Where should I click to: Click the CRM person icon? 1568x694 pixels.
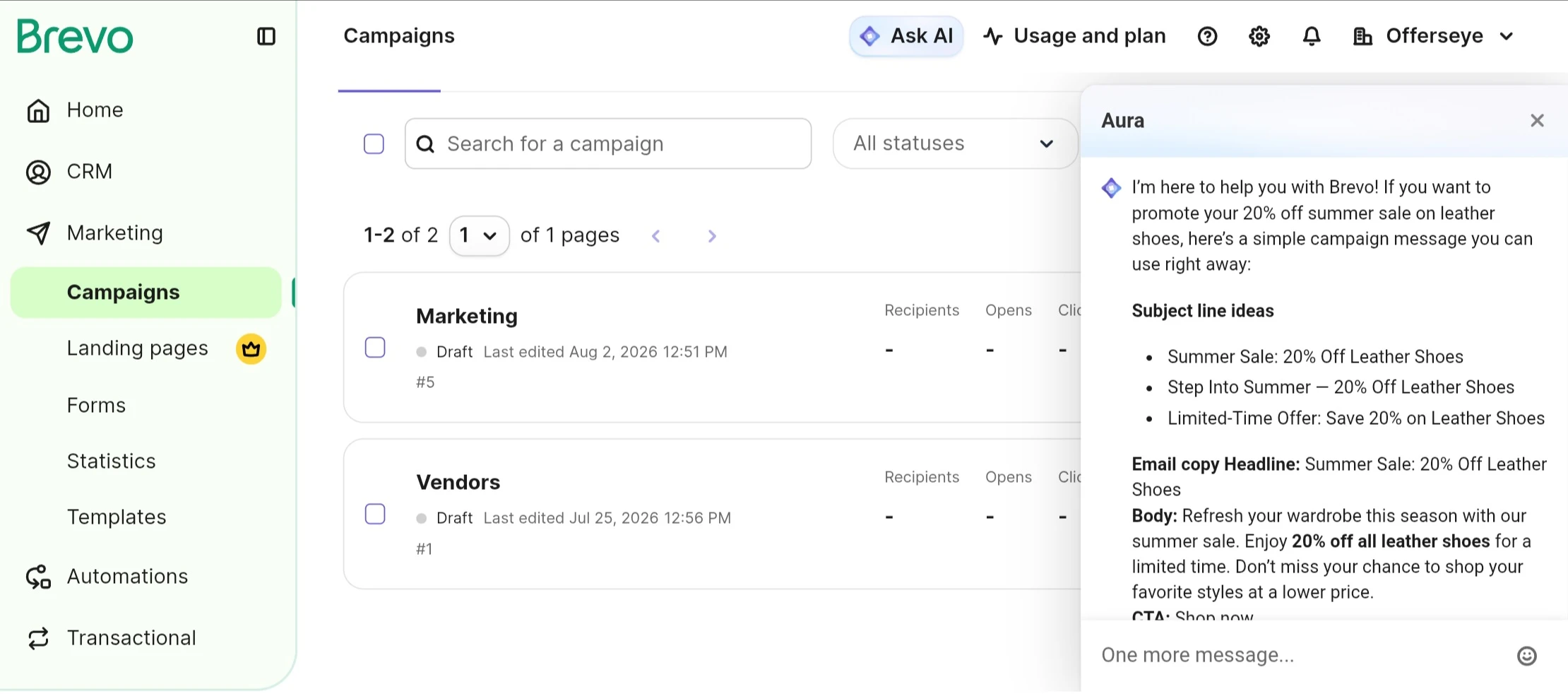point(38,172)
